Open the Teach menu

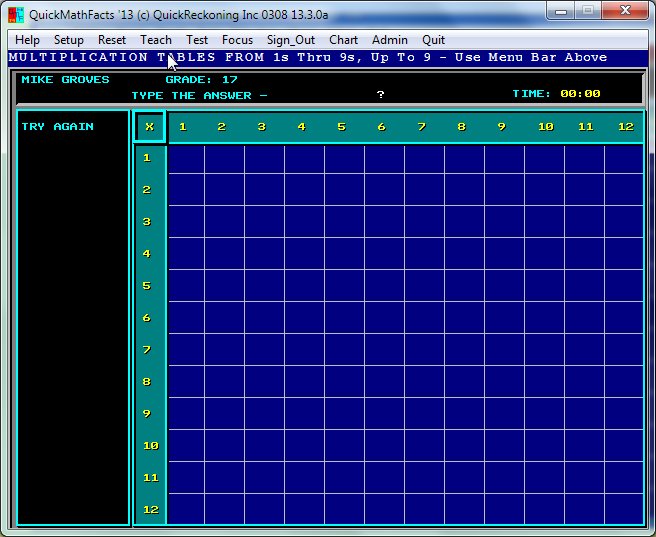coord(156,40)
